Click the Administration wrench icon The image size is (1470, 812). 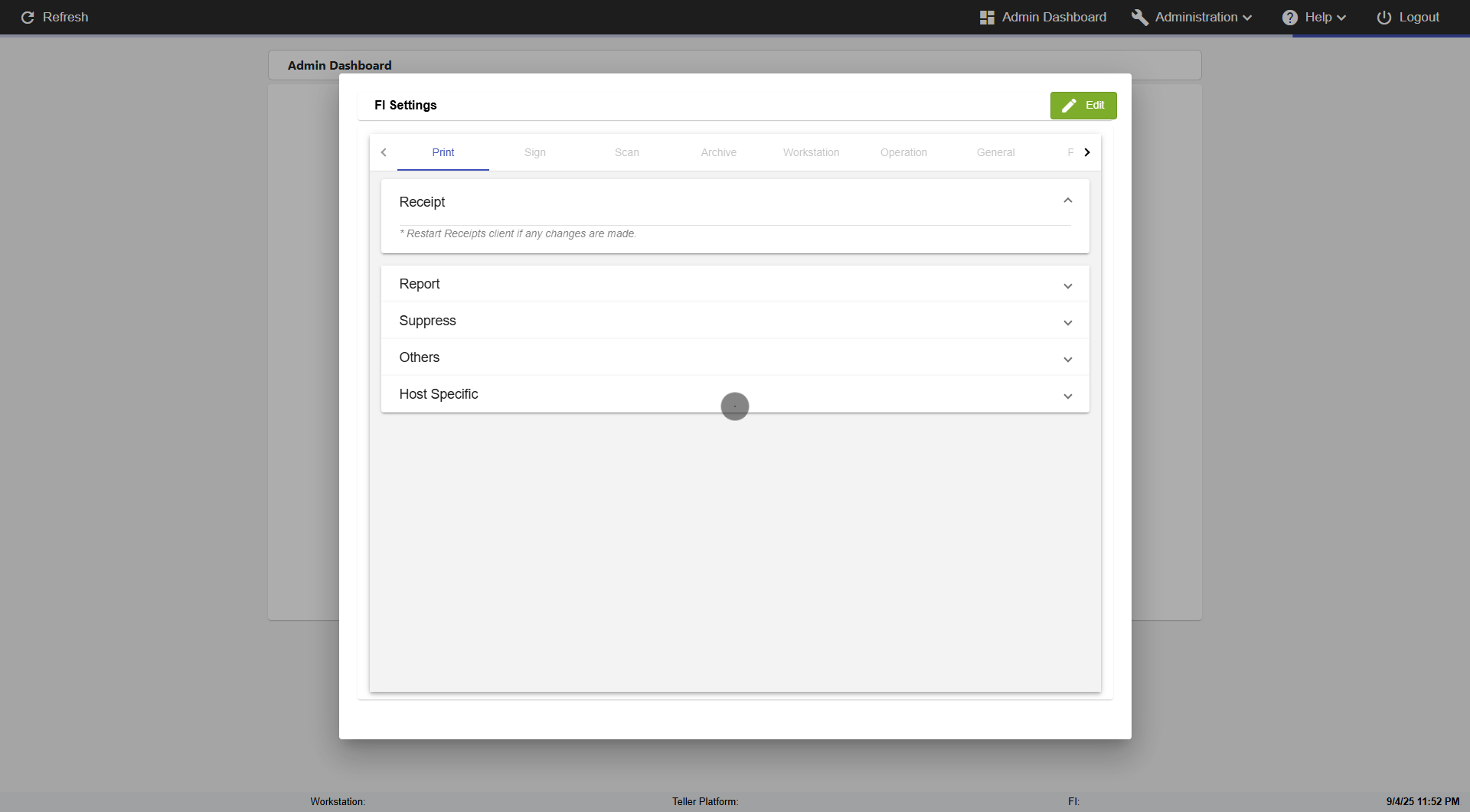tap(1140, 17)
